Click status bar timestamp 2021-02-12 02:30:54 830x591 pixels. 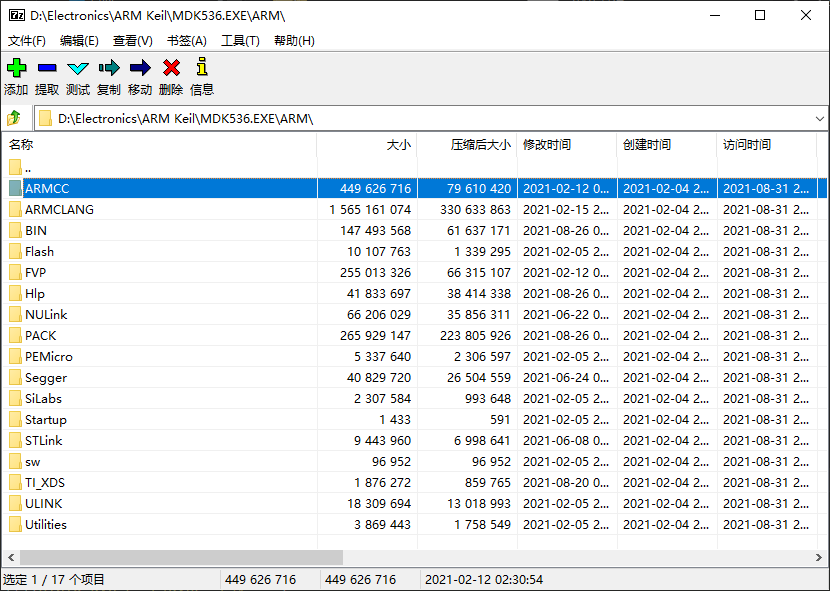[484, 580]
